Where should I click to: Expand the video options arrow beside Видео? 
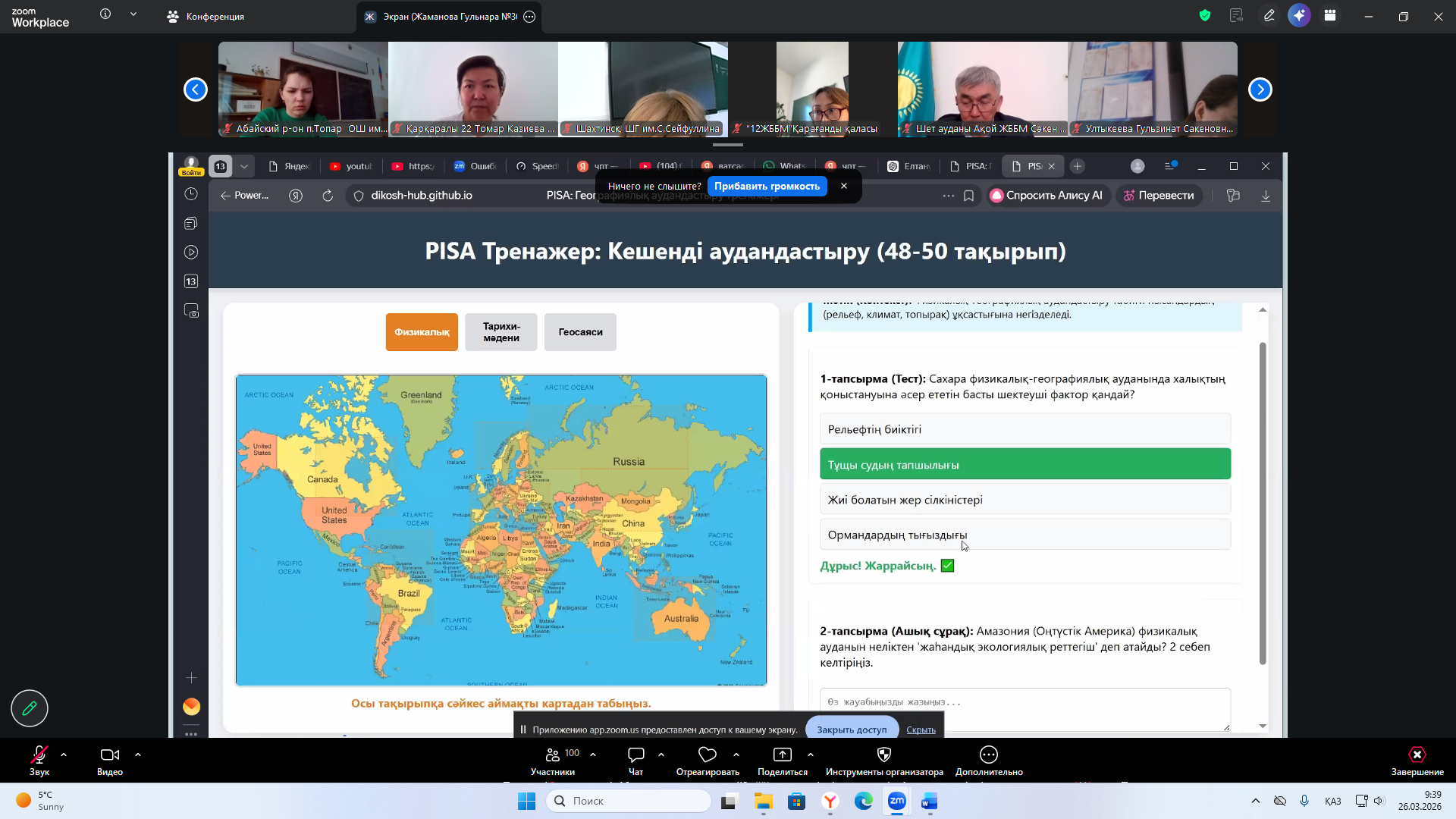(138, 755)
